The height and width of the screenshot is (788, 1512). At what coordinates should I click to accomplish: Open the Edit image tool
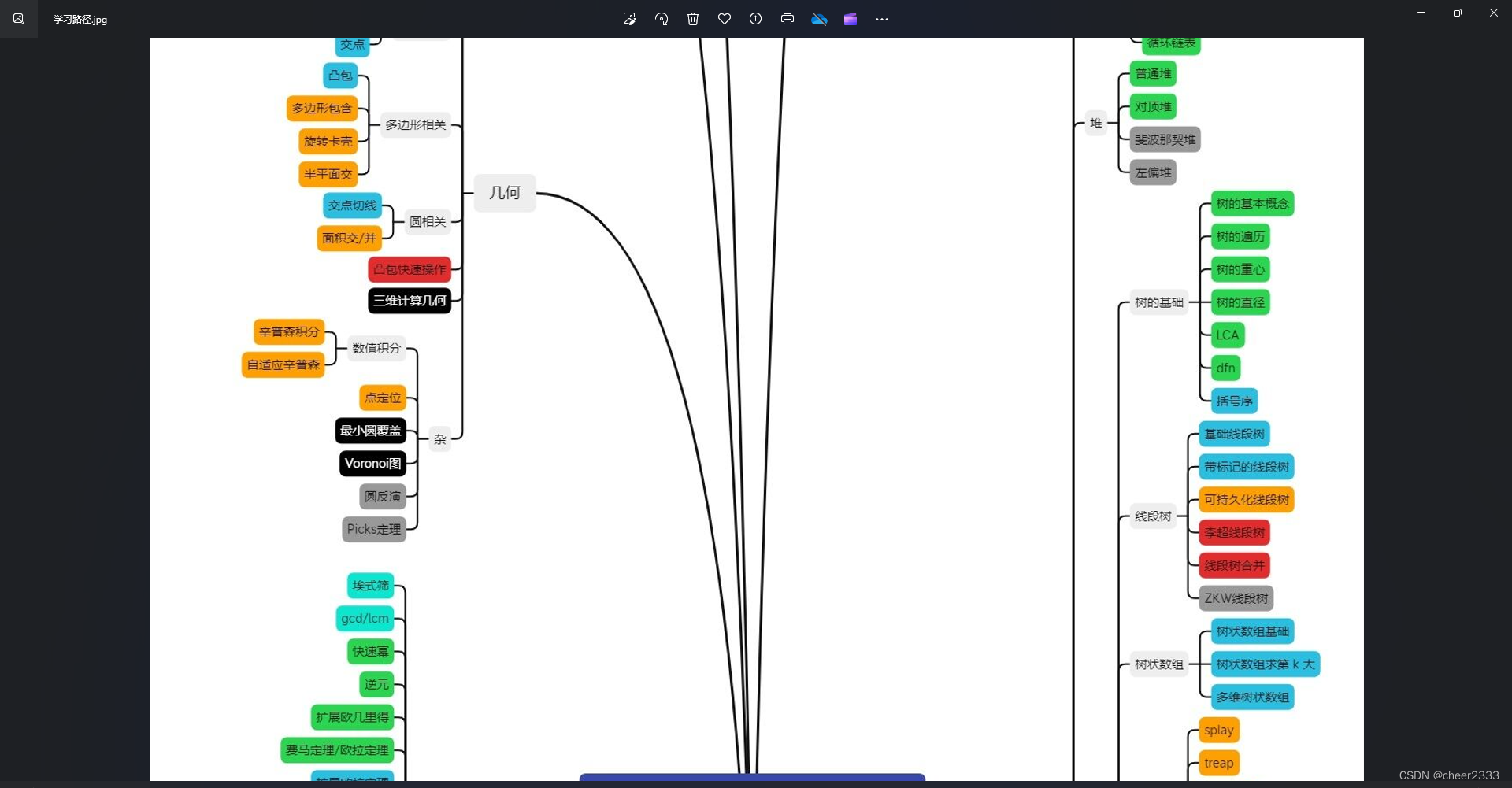tap(629, 19)
